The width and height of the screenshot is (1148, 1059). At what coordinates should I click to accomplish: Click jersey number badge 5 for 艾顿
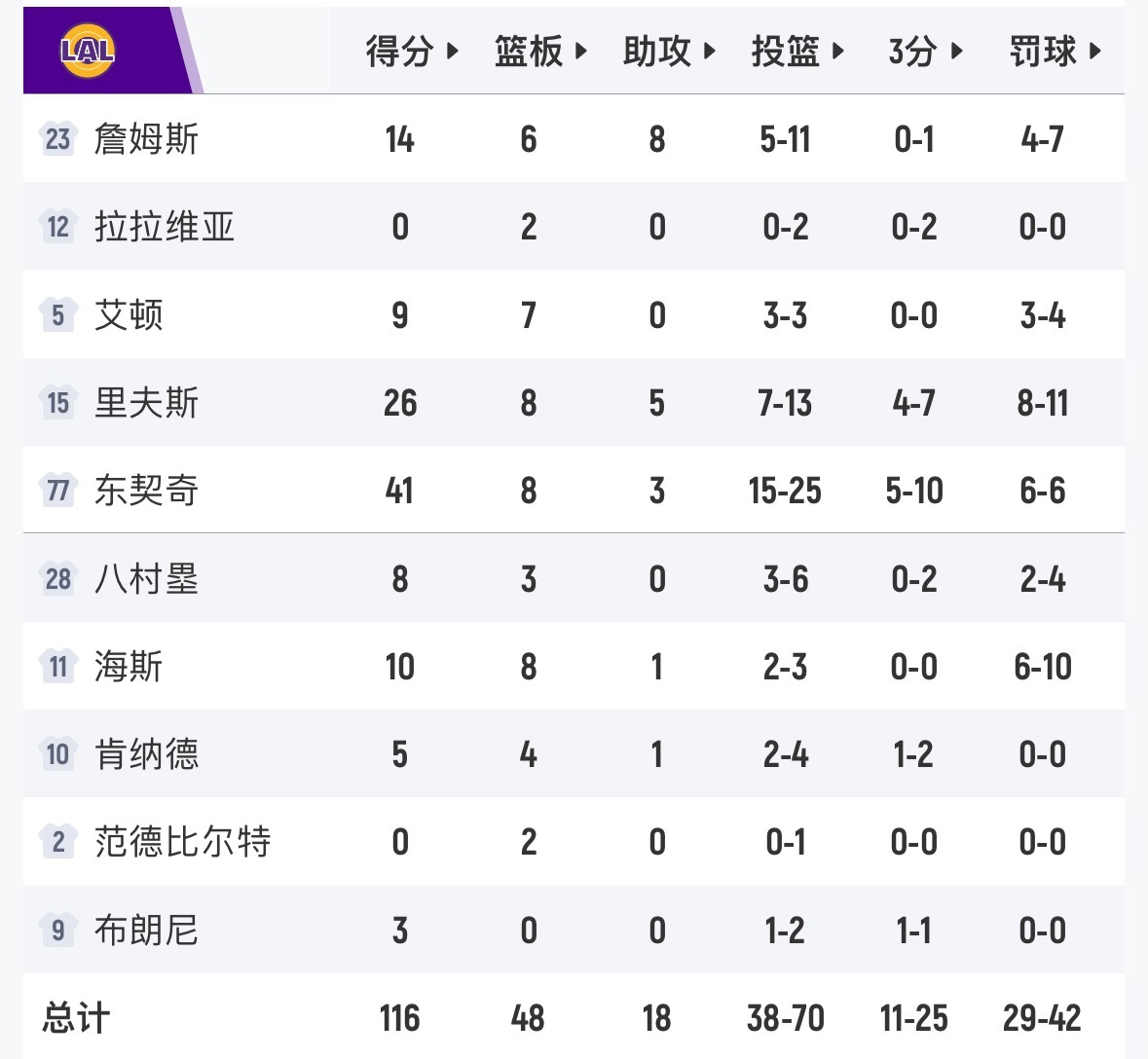click(57, 314)
